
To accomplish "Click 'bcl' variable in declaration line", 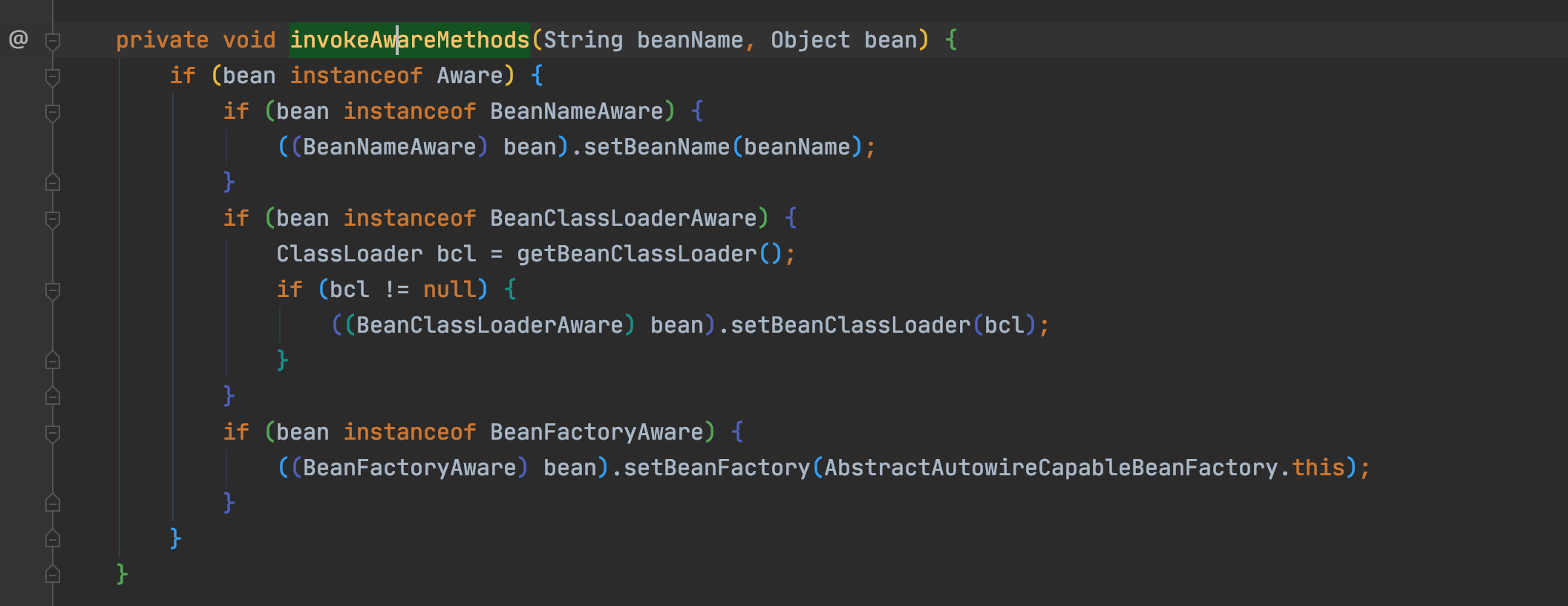I will (457, 253).
